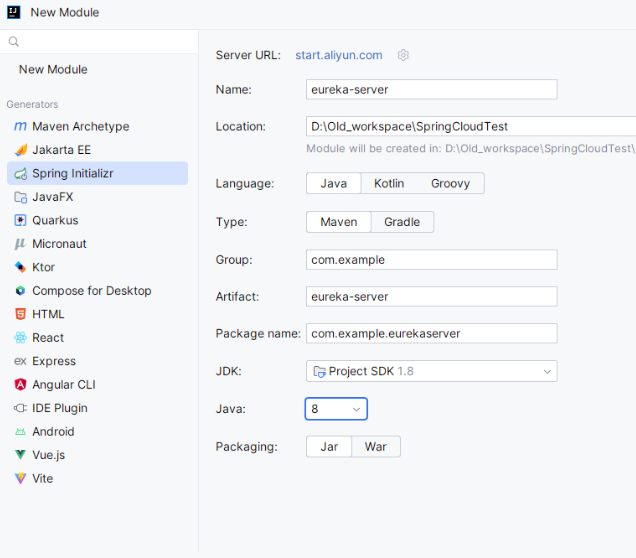The height and width of the screenshot is (558, 636).
Task: Open the start.aliyun.com server URL link
Action: (x=338, y=55)
